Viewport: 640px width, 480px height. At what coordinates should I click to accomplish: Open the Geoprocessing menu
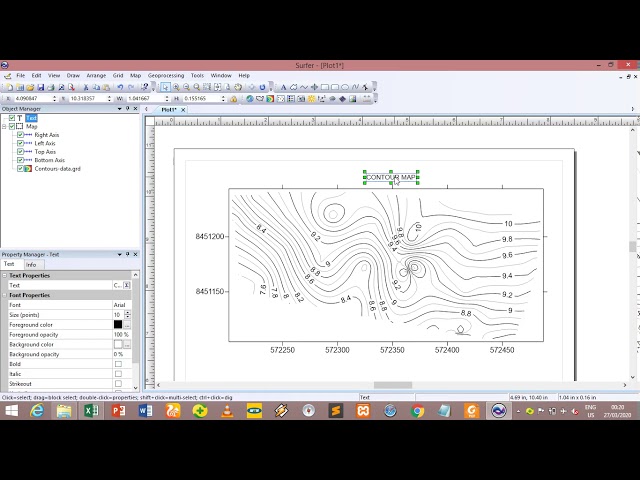(x=166, y=76)
